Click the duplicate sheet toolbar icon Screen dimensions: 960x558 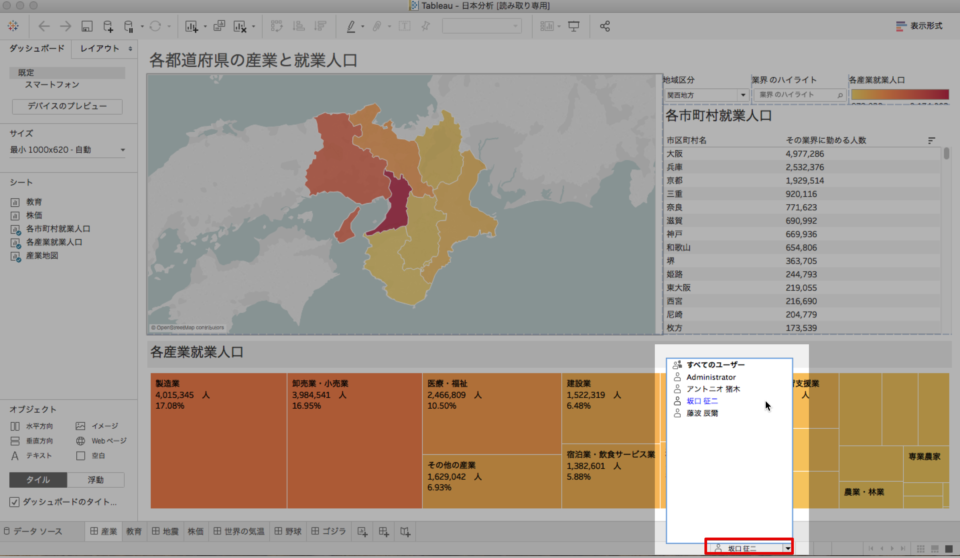click(219, 26)
